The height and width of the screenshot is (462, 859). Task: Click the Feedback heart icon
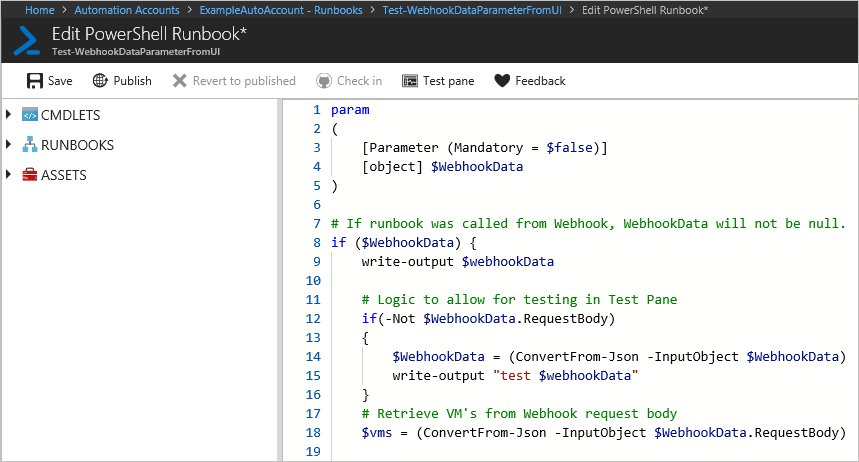tap(502, 81)
